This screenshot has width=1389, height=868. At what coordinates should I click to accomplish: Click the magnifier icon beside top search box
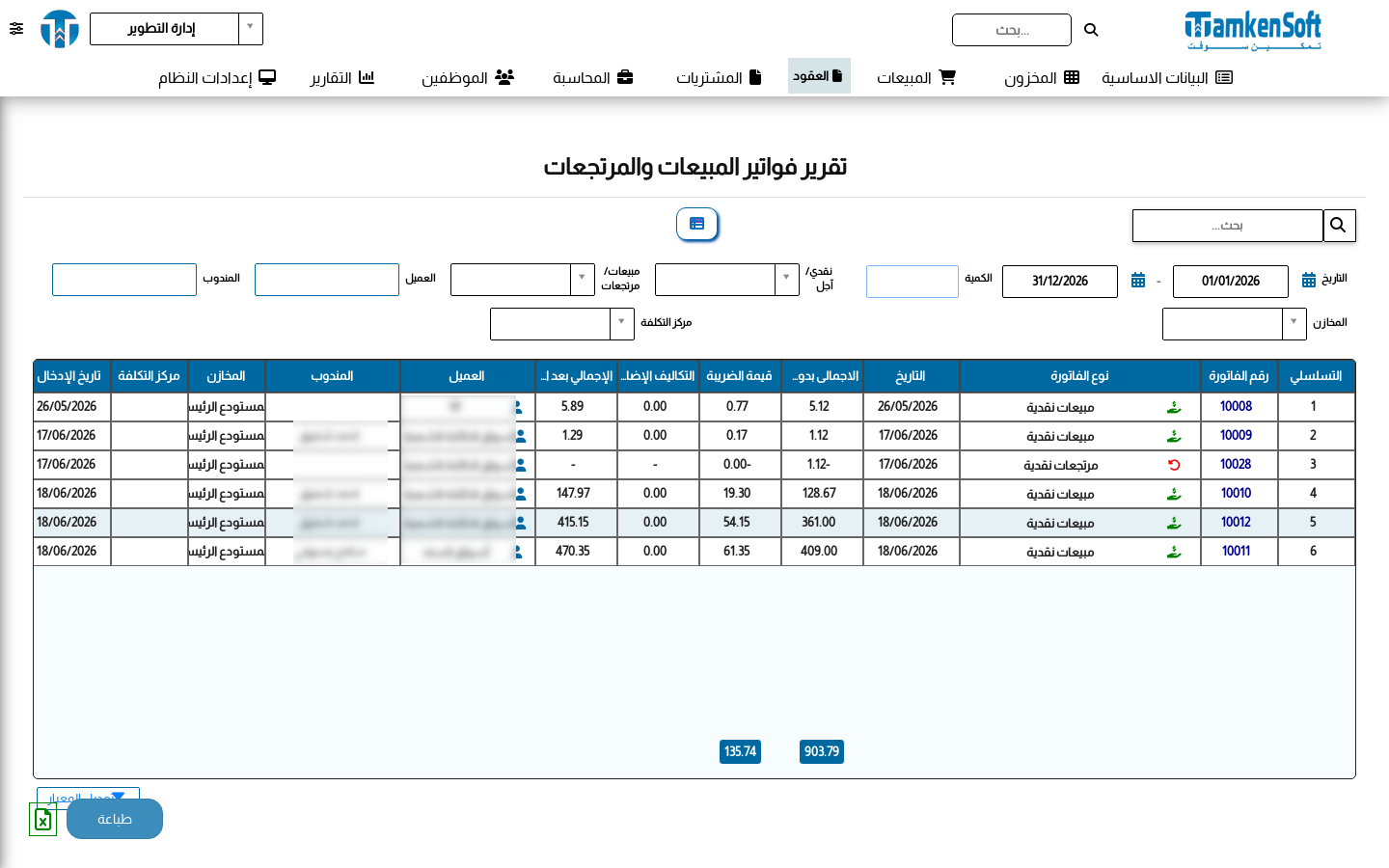(1091, 30)
